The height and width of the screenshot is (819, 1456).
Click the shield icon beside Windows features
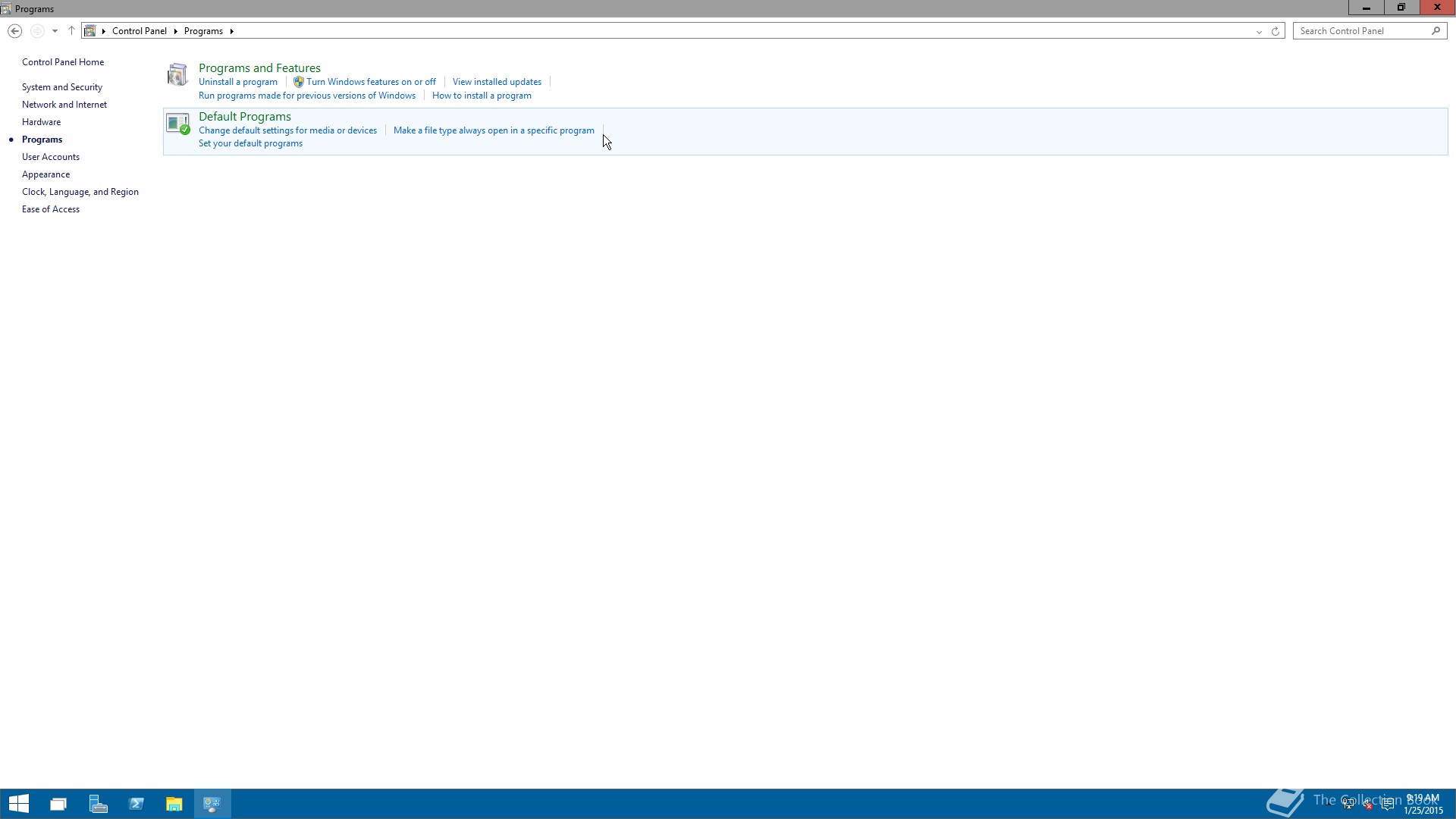tap(298, 82)
